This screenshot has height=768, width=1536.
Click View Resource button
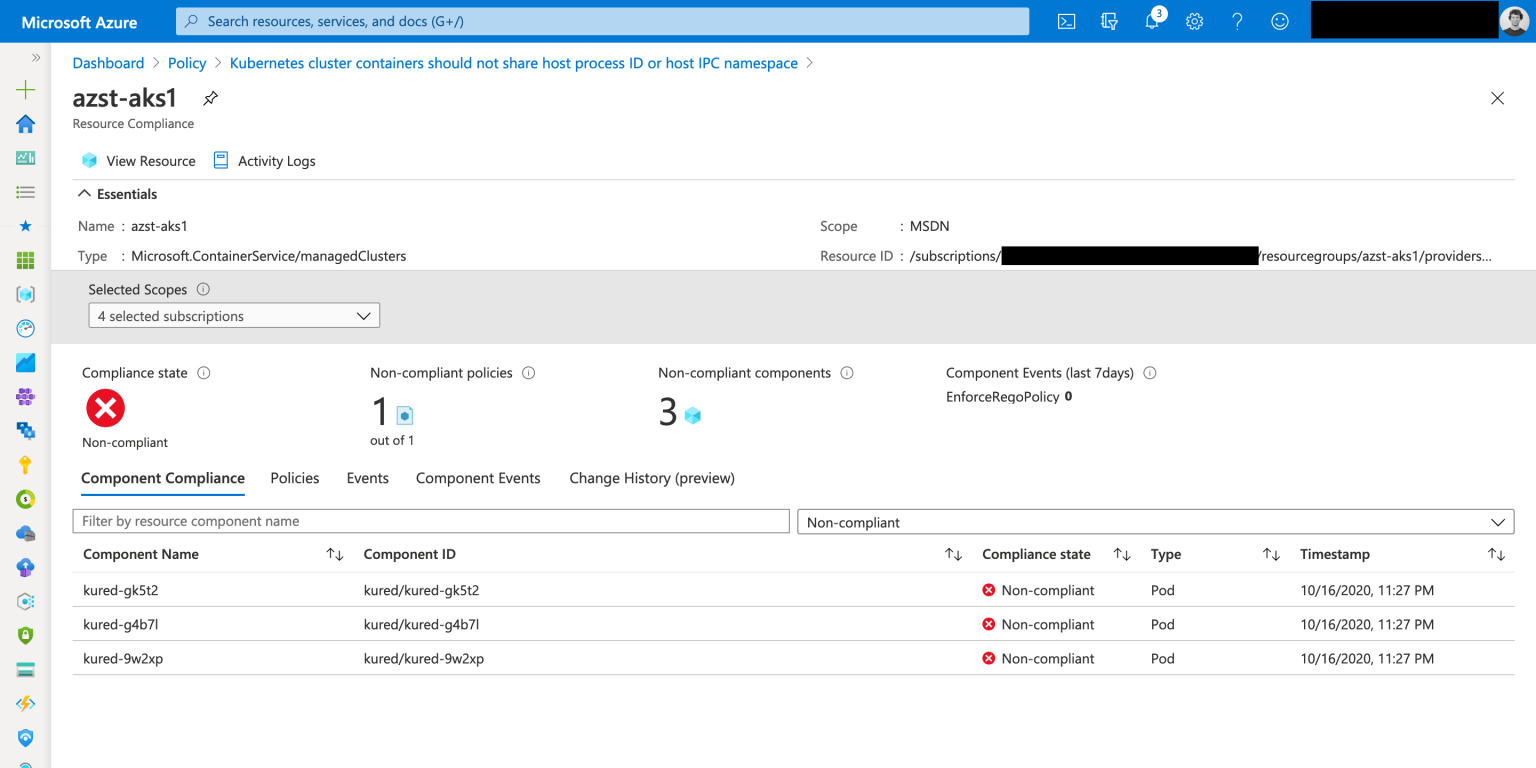(139, 161)
